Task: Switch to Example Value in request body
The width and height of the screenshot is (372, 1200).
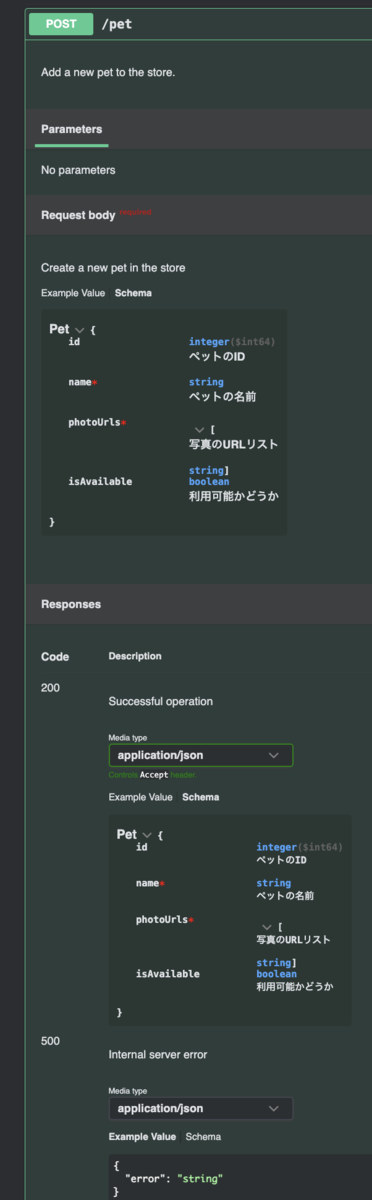Action: [x=74, y=293]
